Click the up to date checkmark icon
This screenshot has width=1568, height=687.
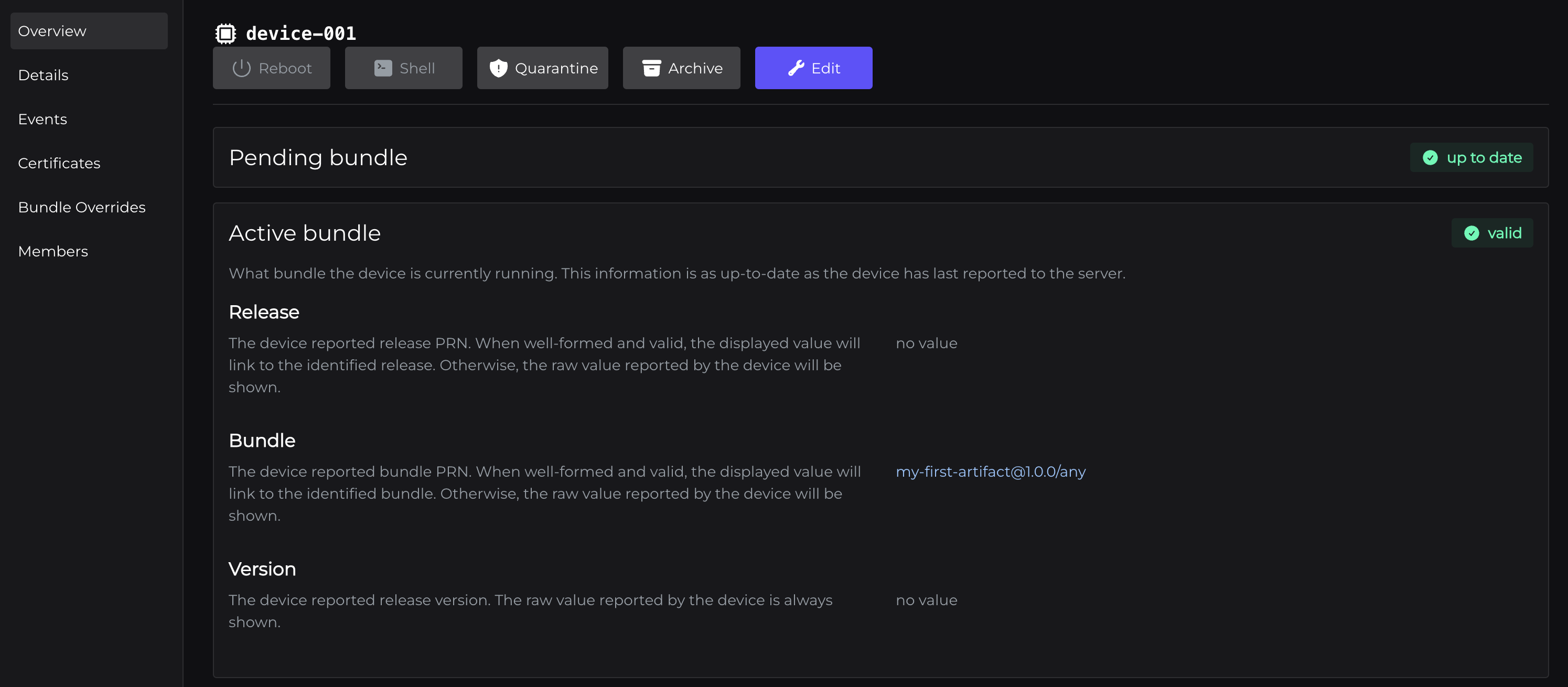[1430, 158]
